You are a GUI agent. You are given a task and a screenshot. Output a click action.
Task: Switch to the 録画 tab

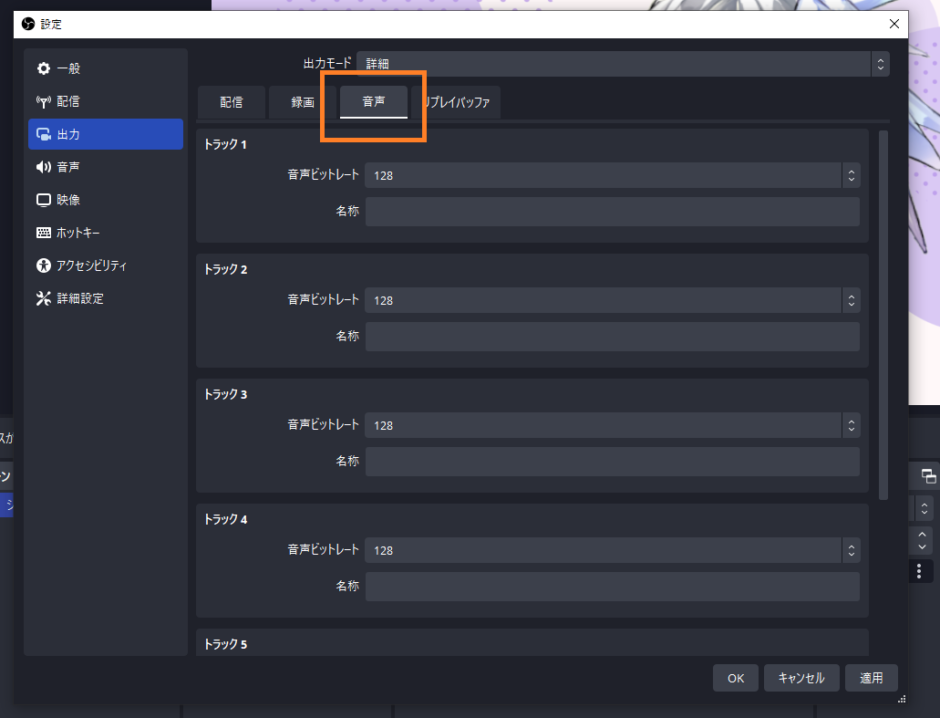[x=301, y=101]
